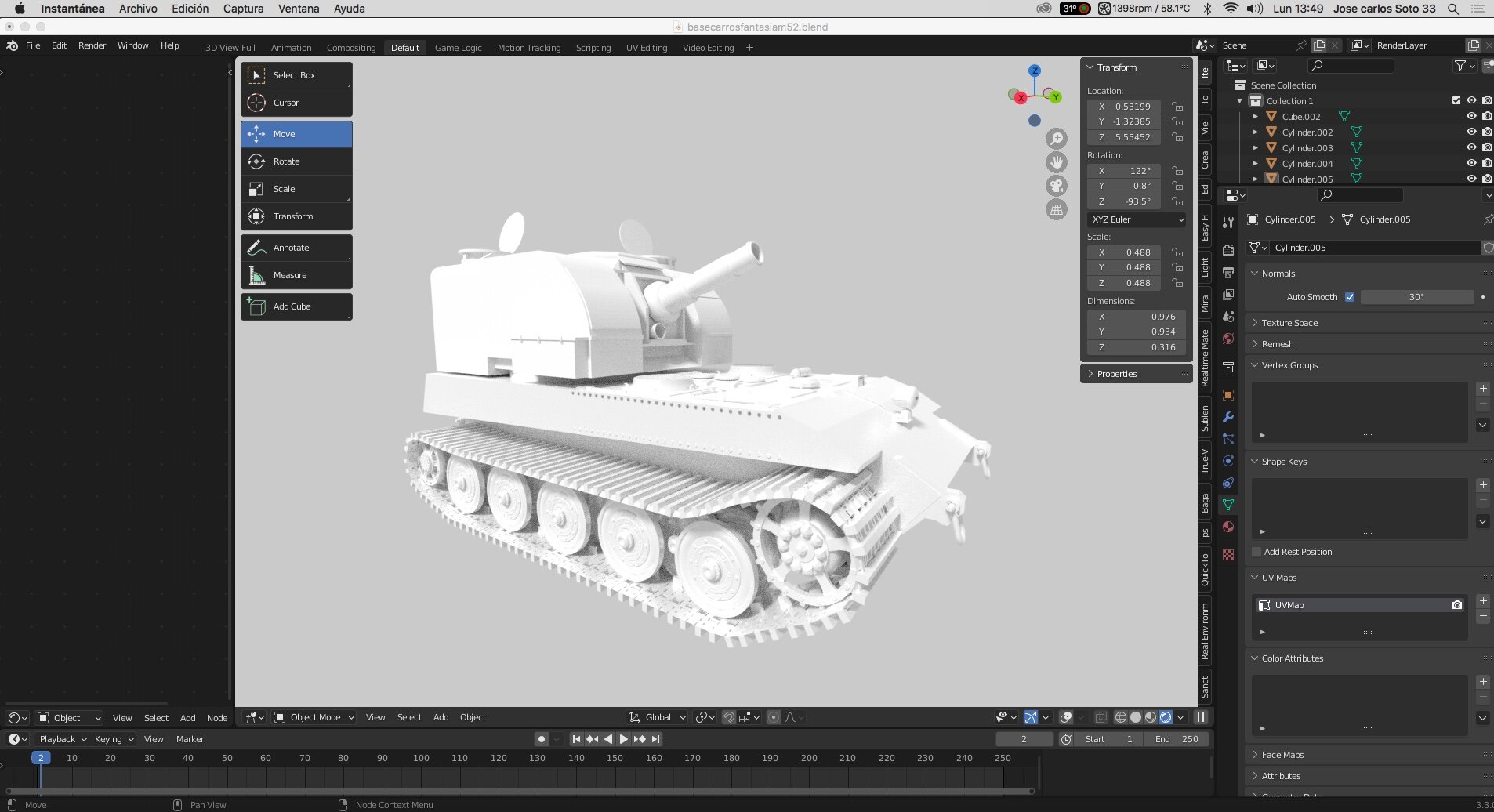Toggle camera view icon in viewport
This screenshot has width=1494, height=812.
(x=1057, y=186)
